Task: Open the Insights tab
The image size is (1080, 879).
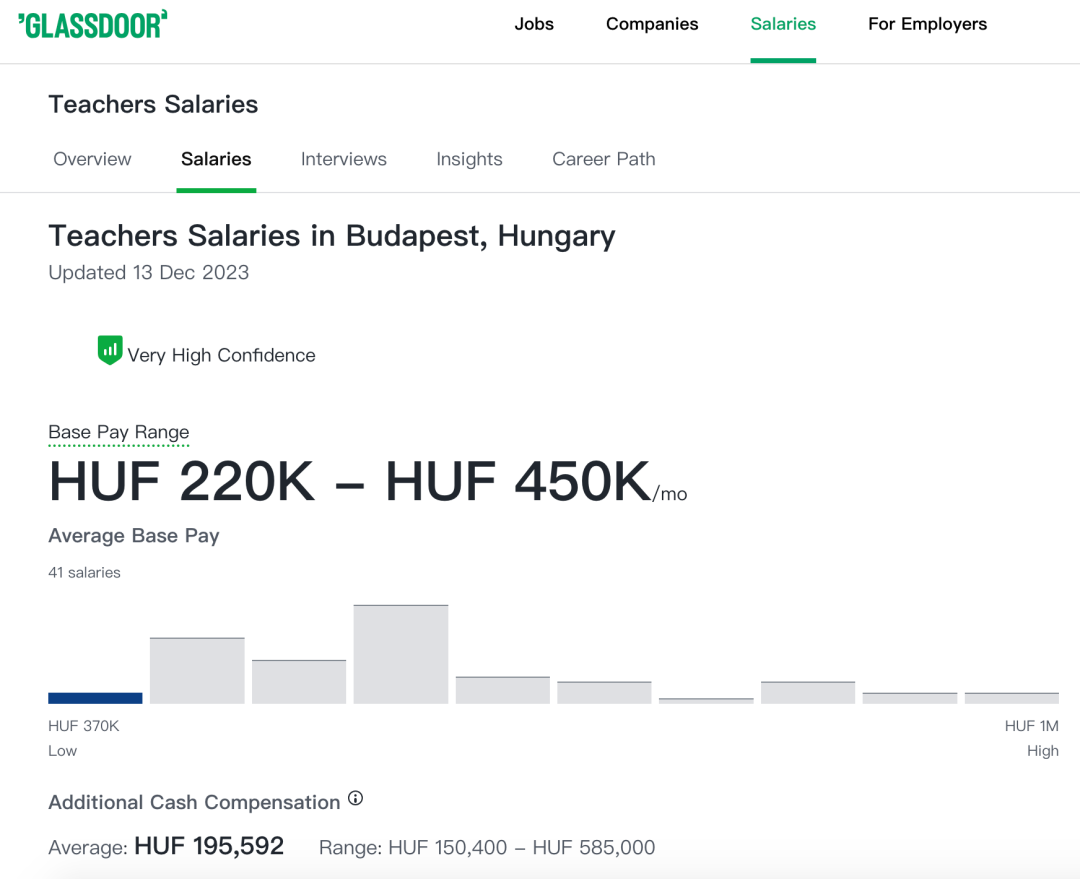Action: (469, 159)
